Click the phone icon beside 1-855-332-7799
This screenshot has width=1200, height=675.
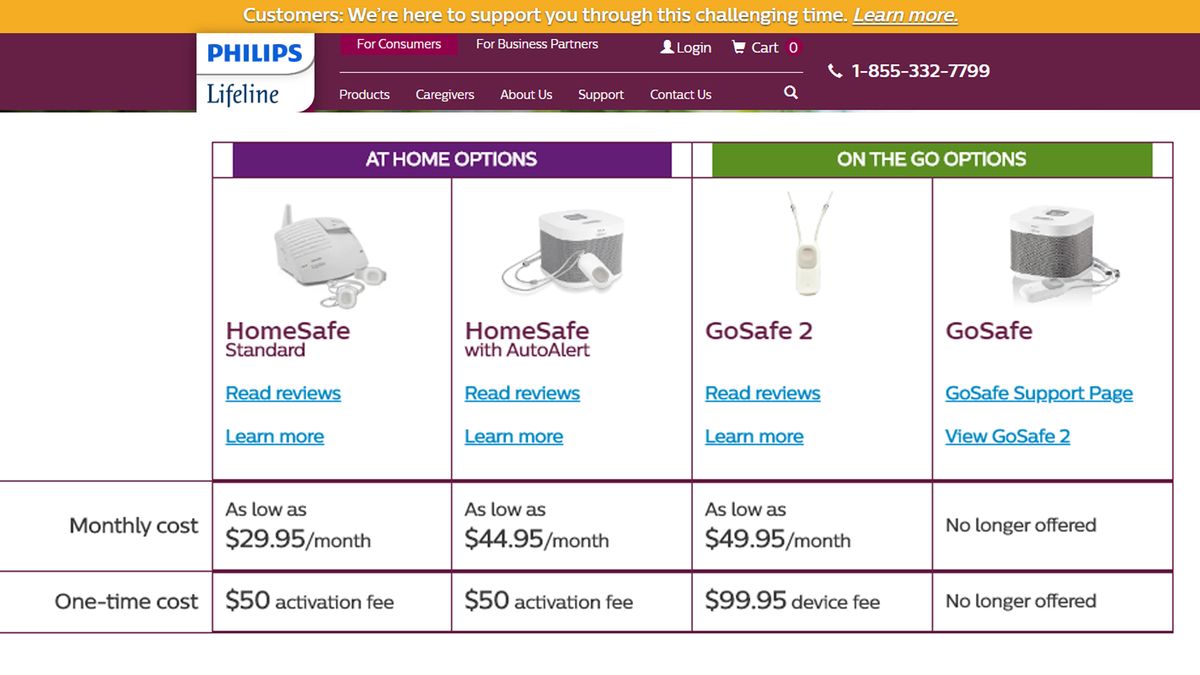click(x=835, y=71)
